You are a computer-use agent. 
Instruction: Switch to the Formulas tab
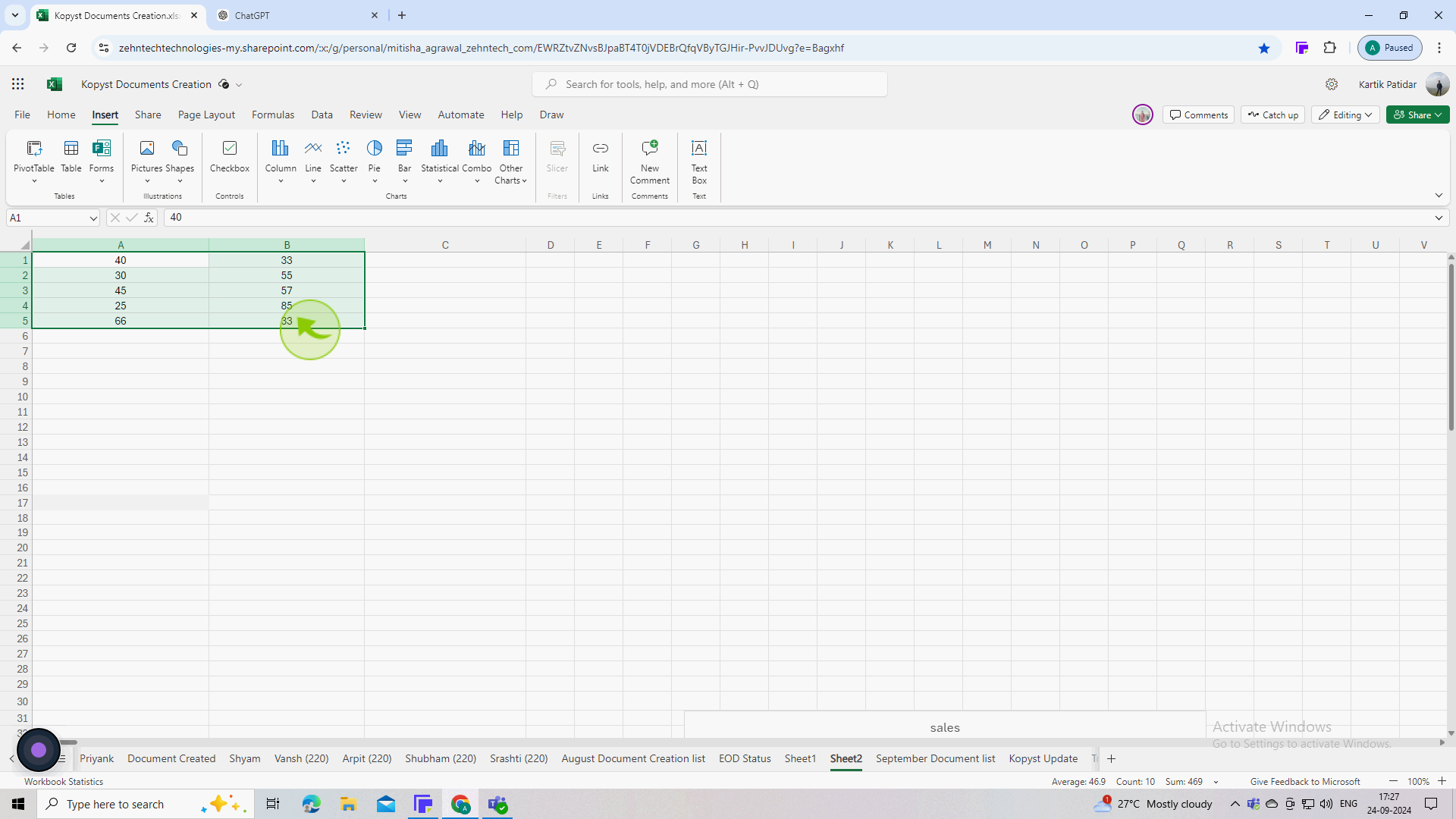[x=273, y=115]
